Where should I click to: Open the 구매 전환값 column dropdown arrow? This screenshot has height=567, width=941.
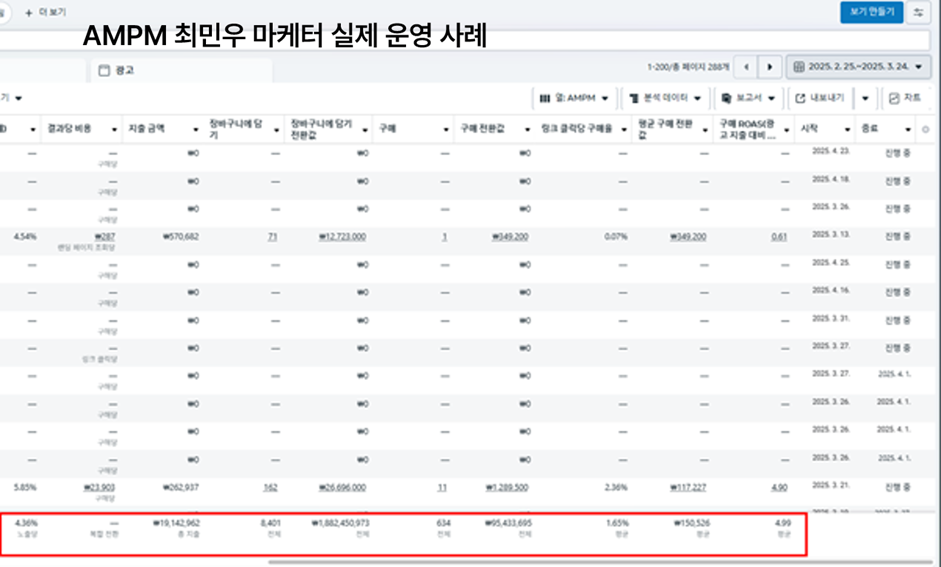tap(528, 130)
